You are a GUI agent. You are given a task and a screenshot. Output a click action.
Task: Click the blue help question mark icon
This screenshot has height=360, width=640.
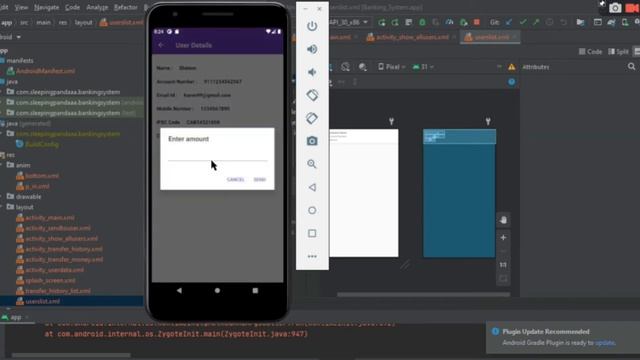coord(511,82)
